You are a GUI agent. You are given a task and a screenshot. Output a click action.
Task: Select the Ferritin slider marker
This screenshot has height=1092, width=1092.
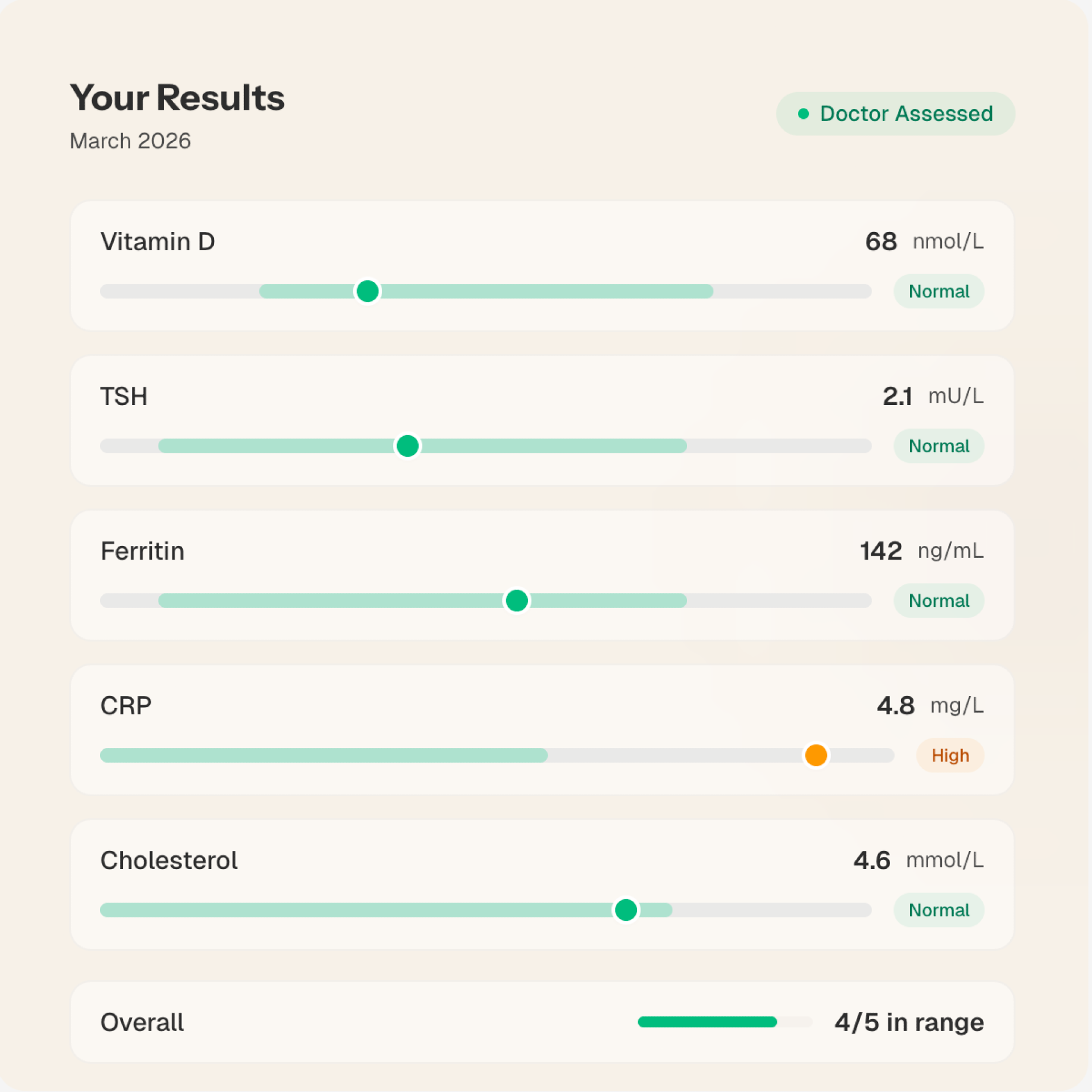516,601
